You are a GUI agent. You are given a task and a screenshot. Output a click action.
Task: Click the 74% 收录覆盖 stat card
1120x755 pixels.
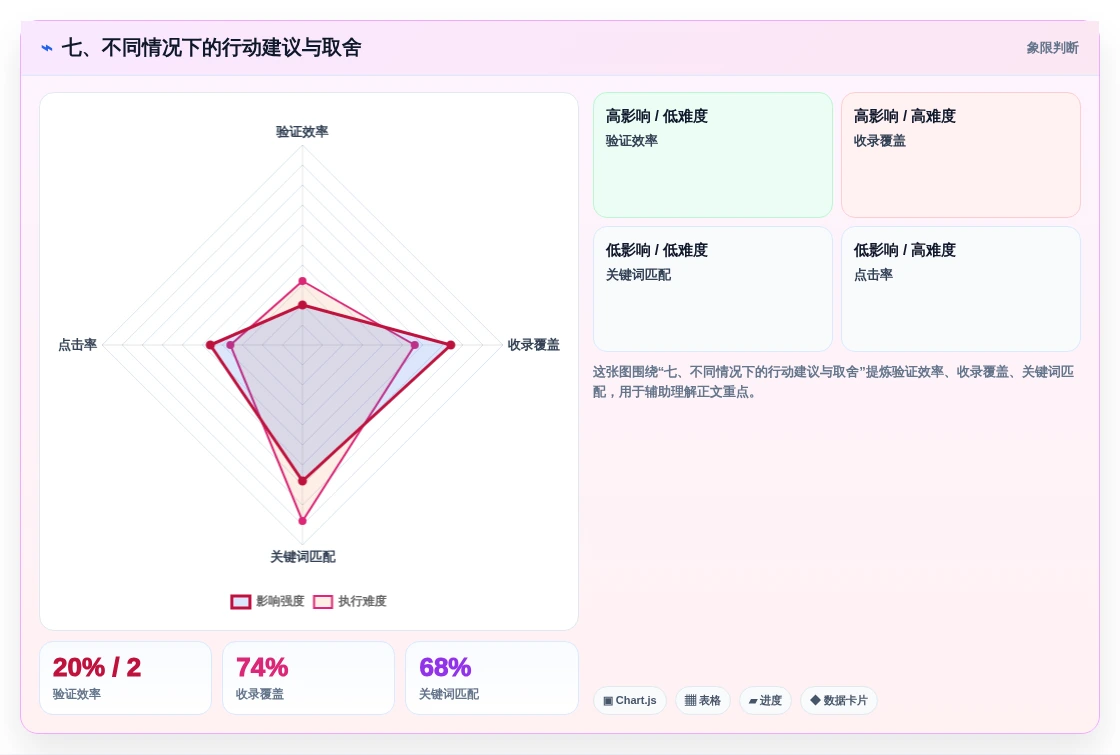coord(309,678)
